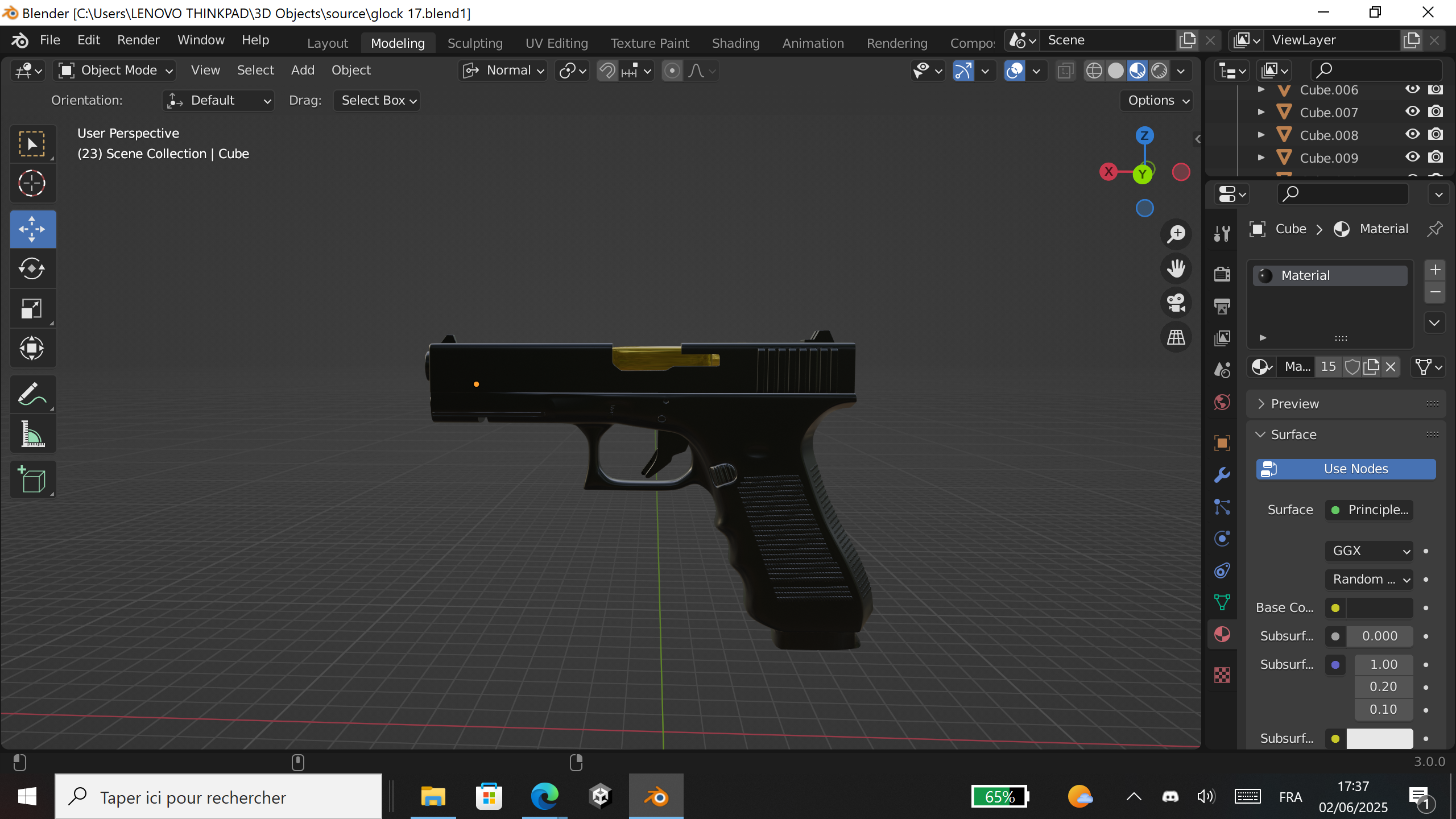Switch to the Shading workspace tab
The image size is (1456, 819).
[735, 43]
